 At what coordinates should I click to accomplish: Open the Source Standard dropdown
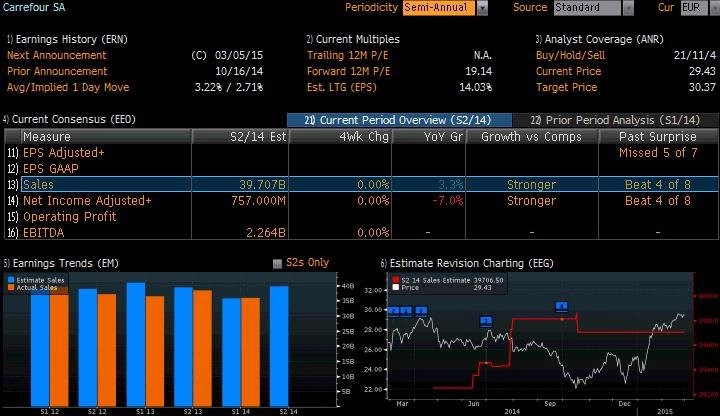(x=587, y=8)
